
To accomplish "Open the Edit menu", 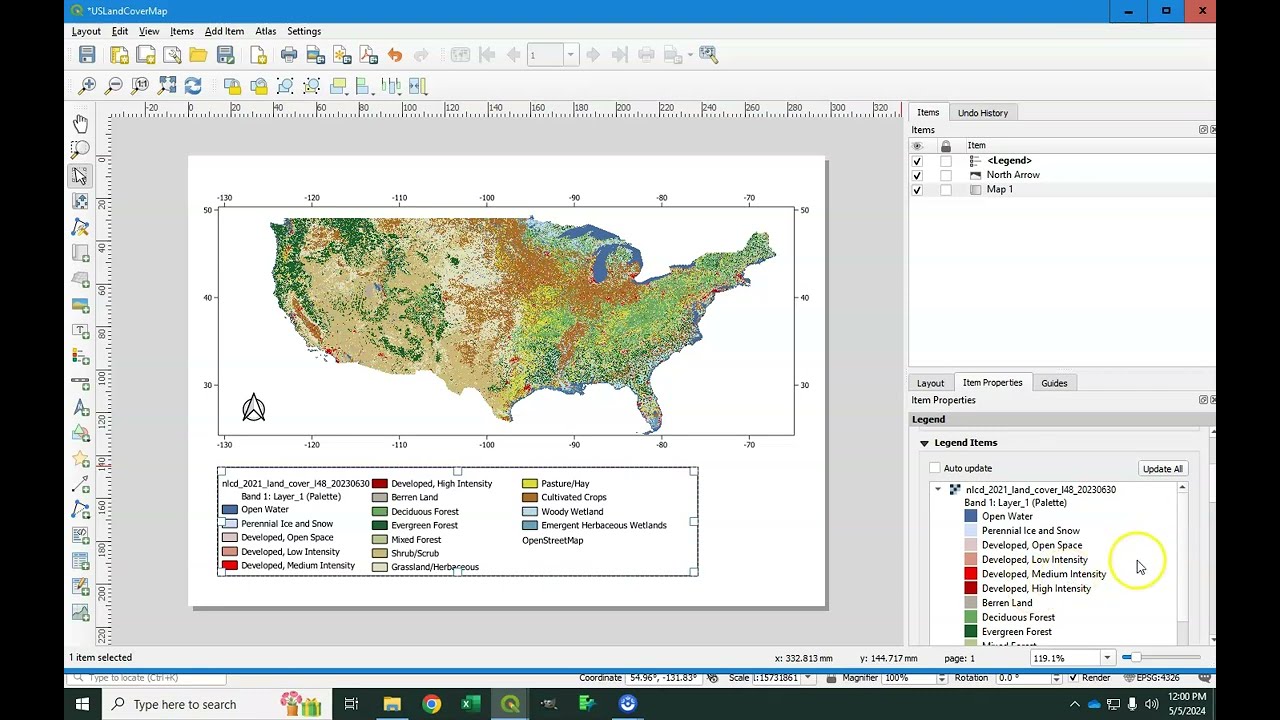I will pyautogui.click(x=120, y=31).
